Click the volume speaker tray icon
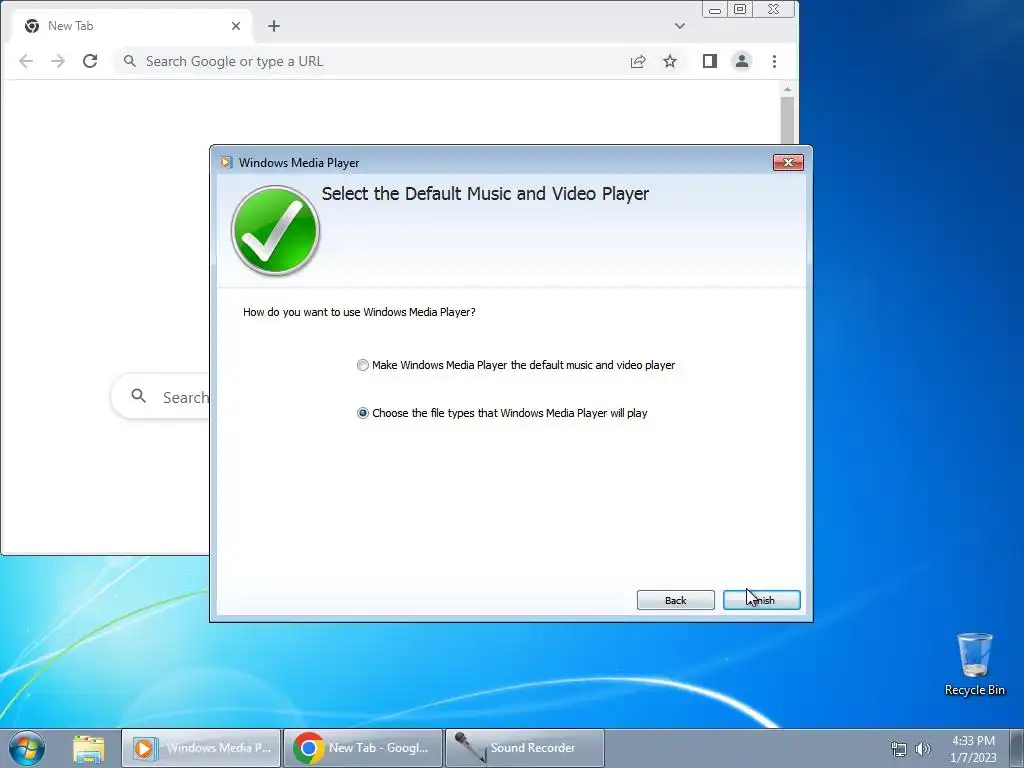The image size is (1024, 768). tap(923, 749)
